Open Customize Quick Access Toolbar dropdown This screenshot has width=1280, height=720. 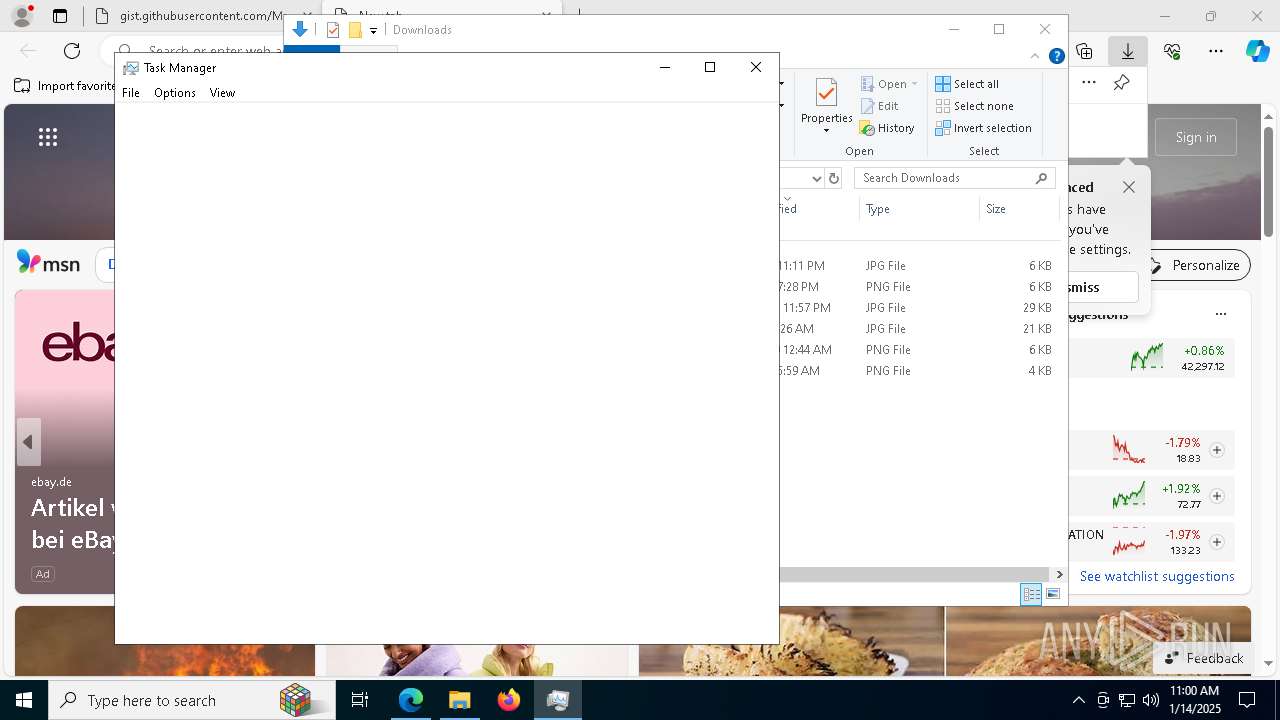point(373,31)
